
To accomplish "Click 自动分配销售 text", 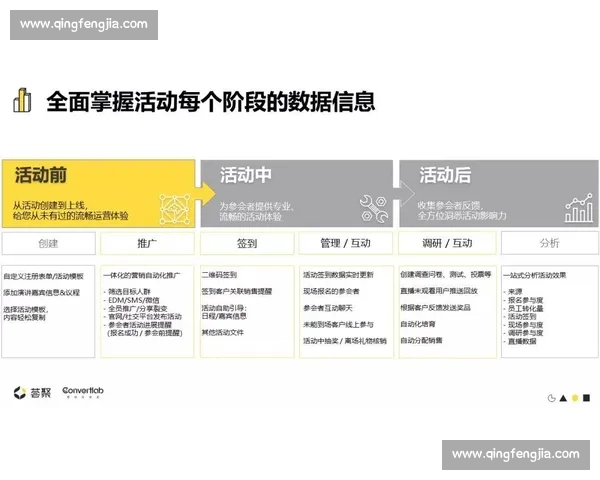I will [x=421, y=340].
